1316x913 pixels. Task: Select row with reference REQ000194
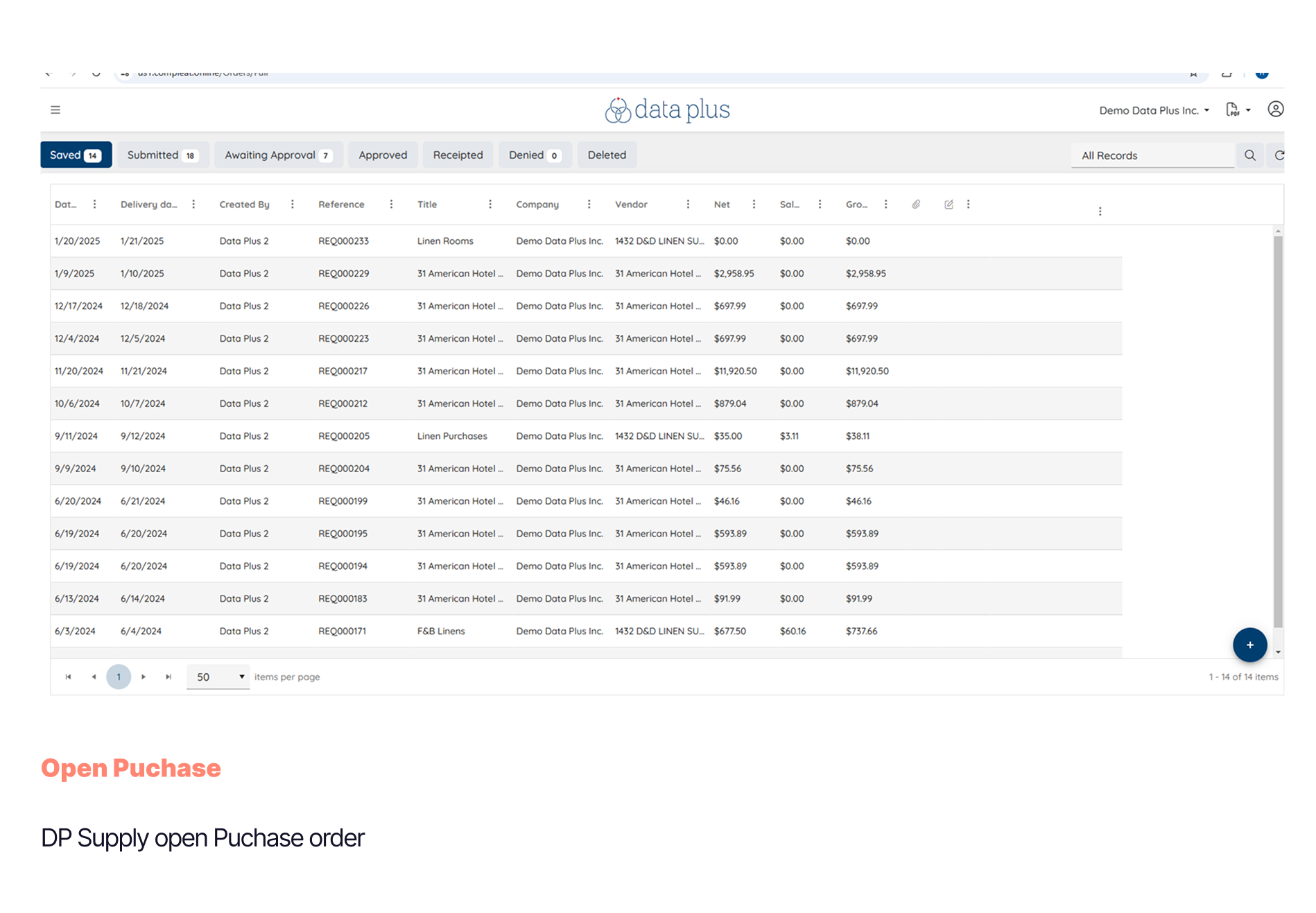[586, 566]
